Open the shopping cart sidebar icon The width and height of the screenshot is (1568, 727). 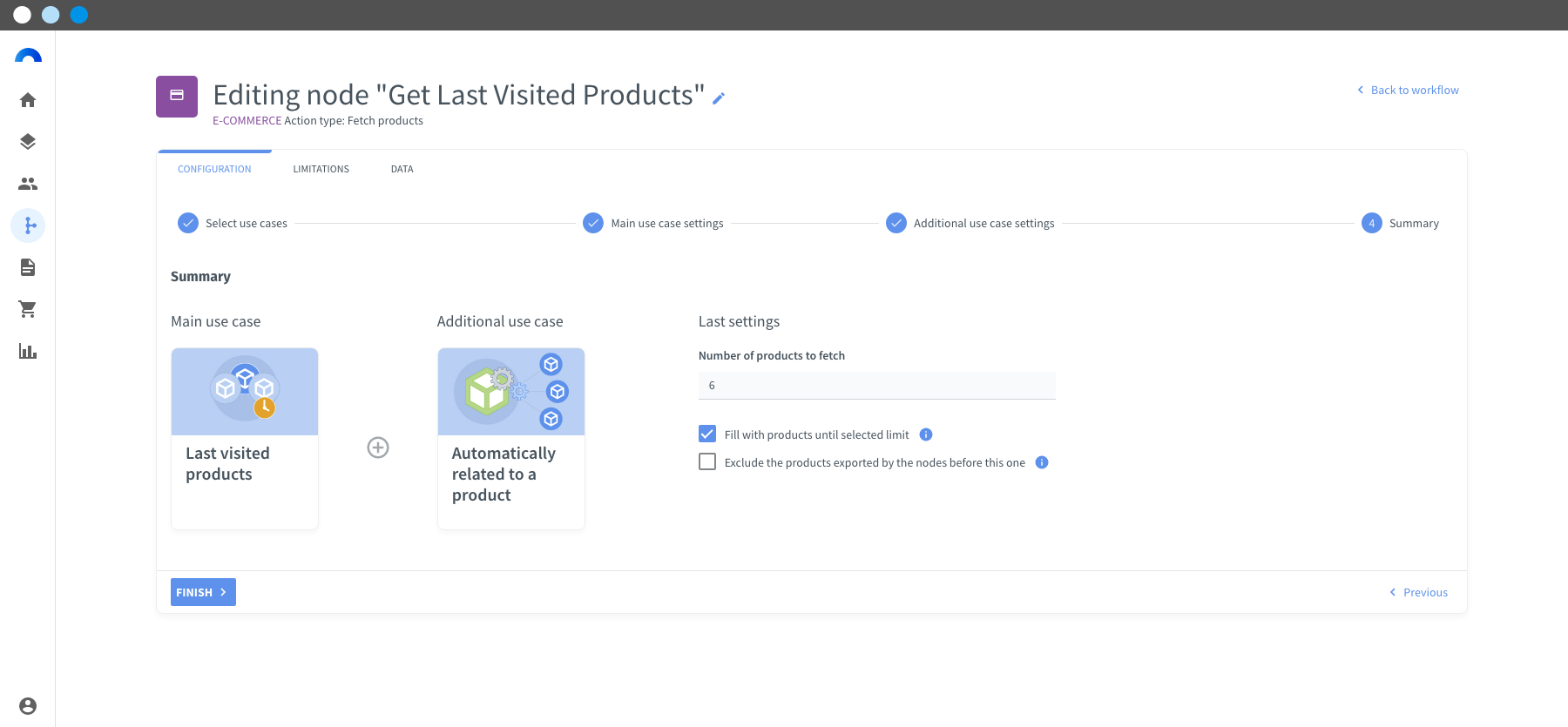point(28,309)
